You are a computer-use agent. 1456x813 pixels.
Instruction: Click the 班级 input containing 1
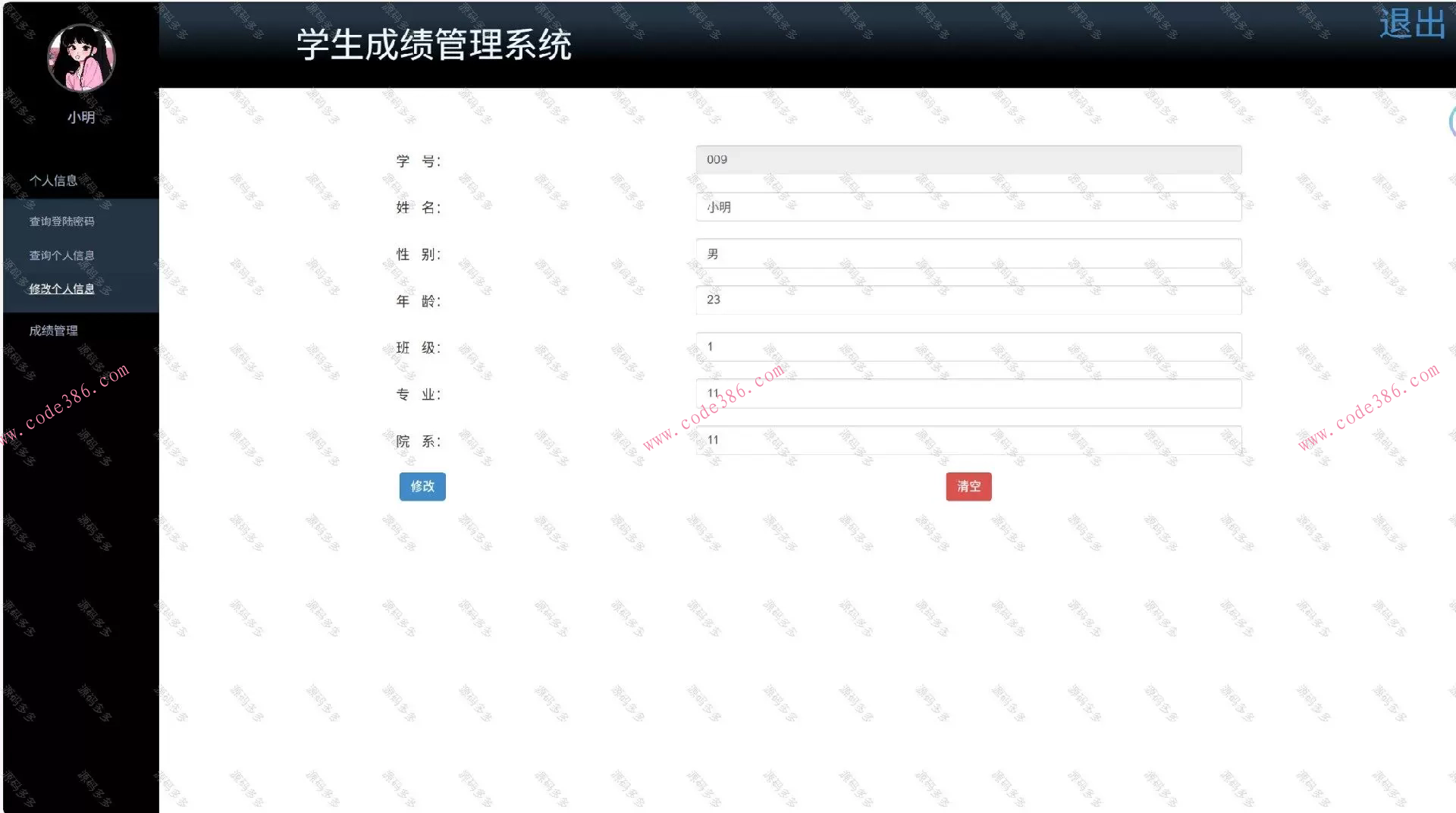[968, 347]
